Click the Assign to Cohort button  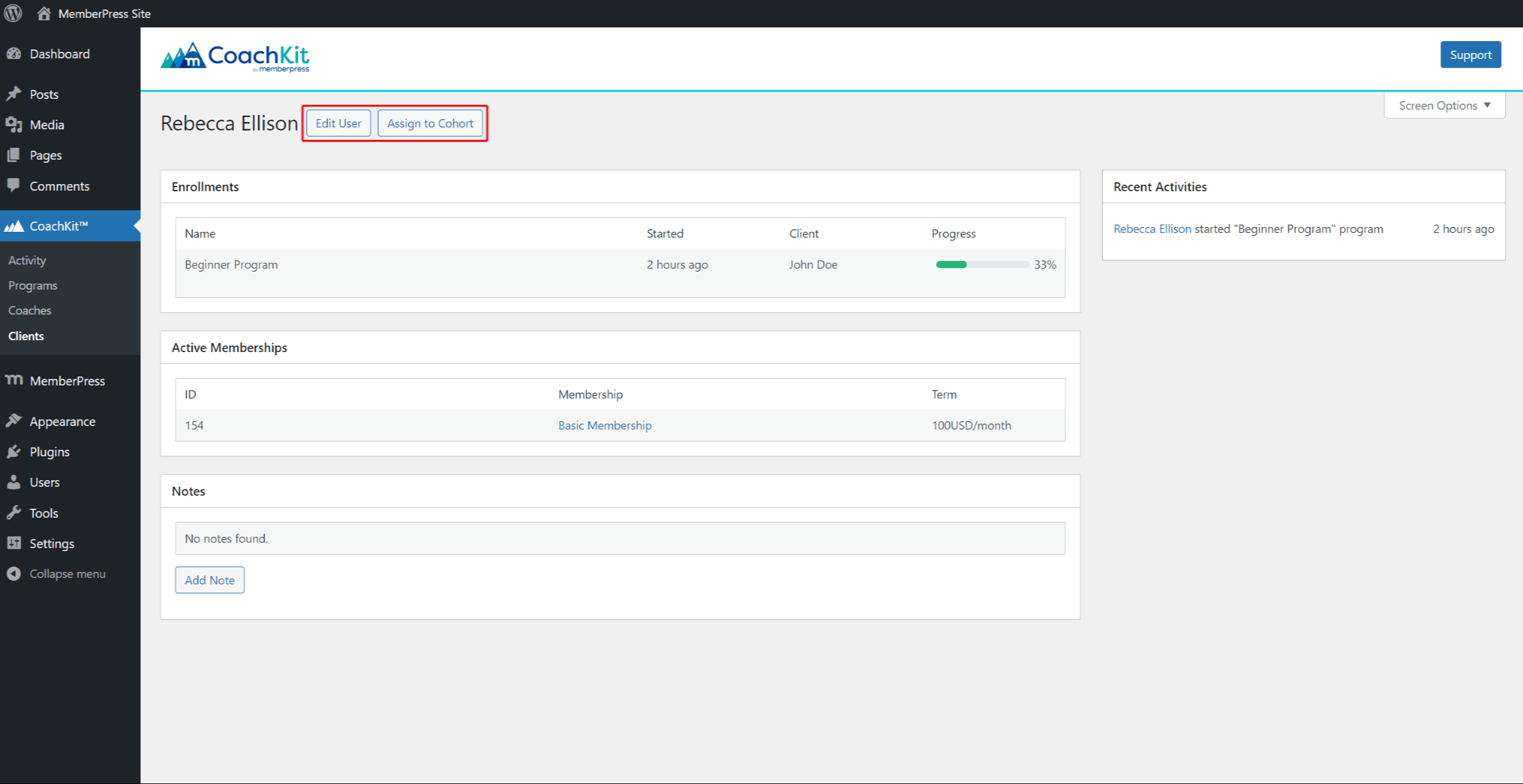(428, 122)
